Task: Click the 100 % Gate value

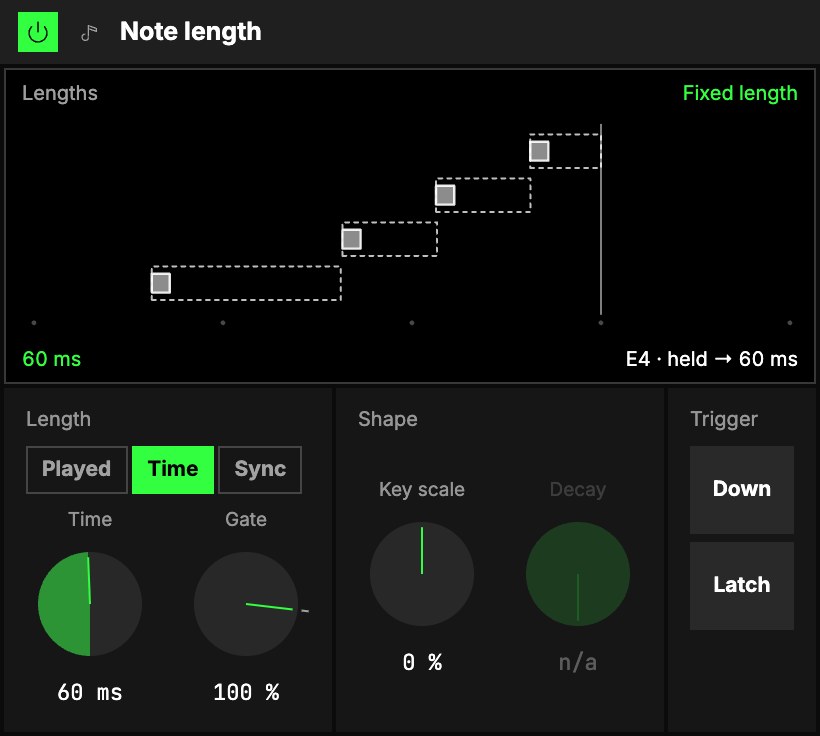Action: pyautogui.click(x=246, y=692)
